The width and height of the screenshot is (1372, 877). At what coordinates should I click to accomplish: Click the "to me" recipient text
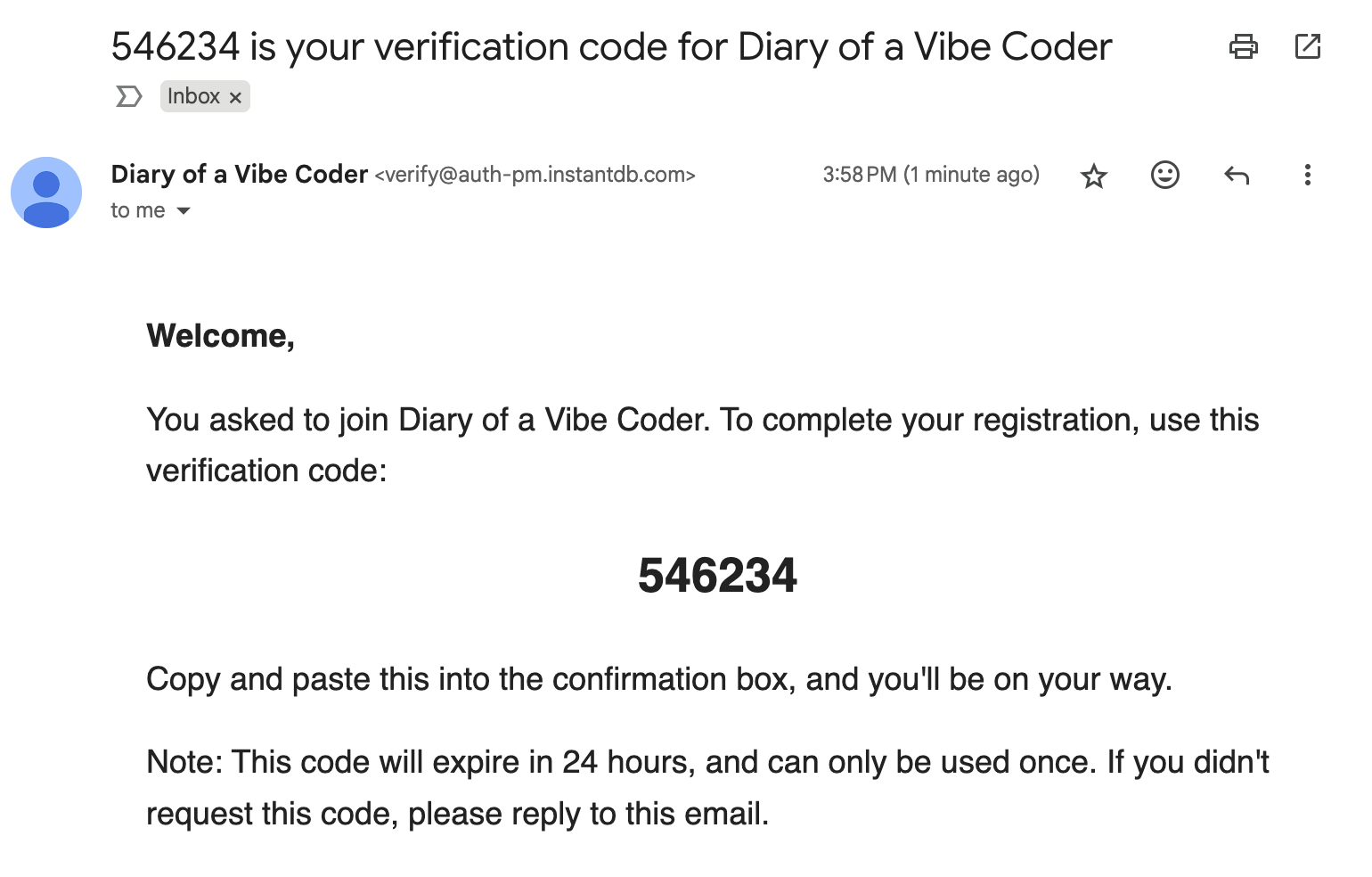click(137, 211)
